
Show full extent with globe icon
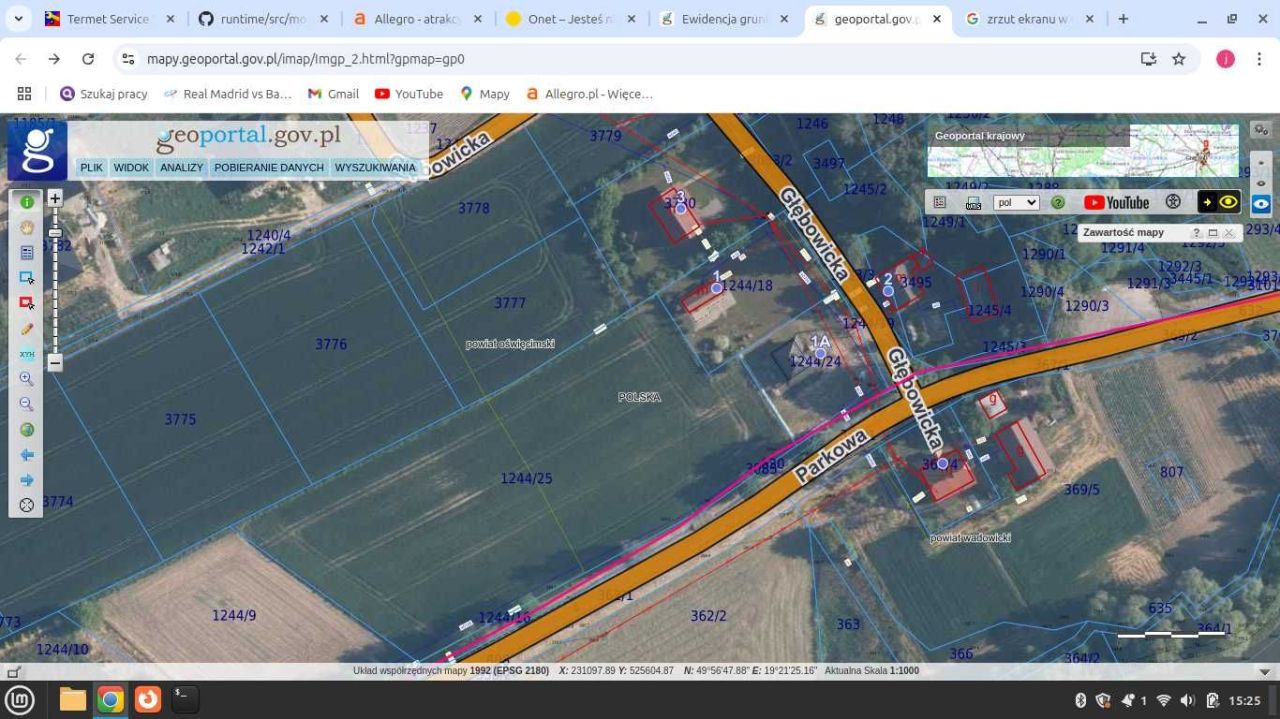coord(27,430)
